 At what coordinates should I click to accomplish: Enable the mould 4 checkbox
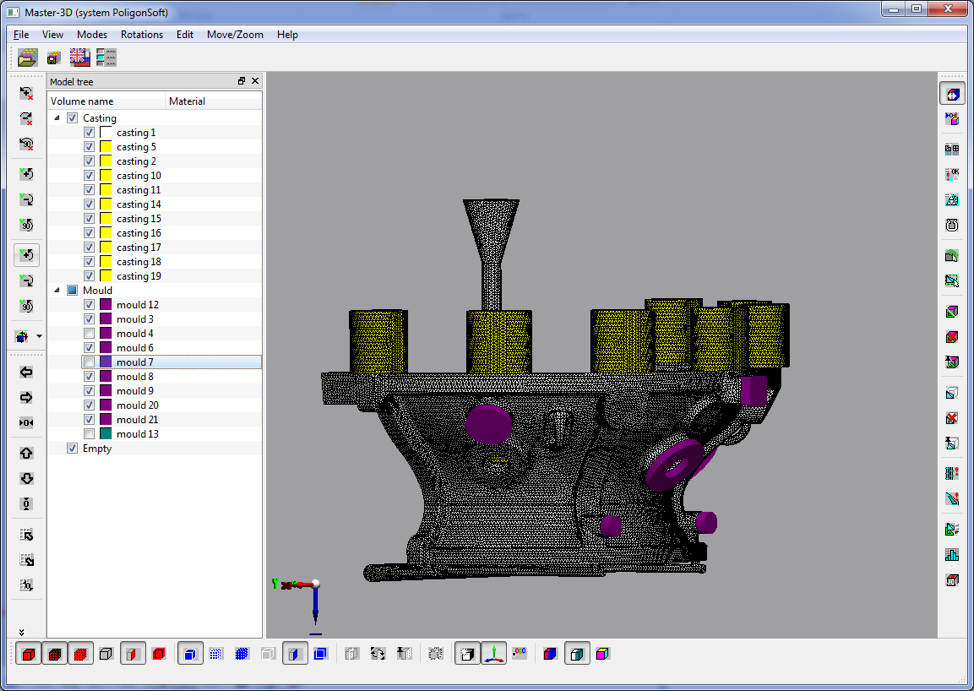(x=89, y=334)
